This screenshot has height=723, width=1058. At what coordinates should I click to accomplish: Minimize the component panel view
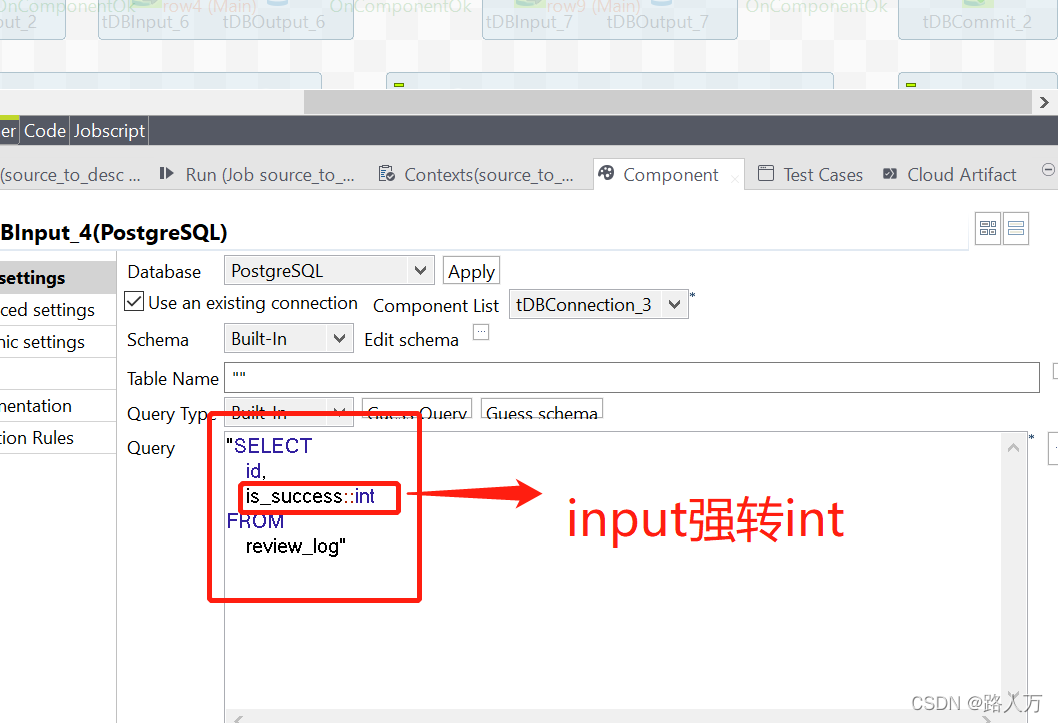click(x=1048, y=169)
